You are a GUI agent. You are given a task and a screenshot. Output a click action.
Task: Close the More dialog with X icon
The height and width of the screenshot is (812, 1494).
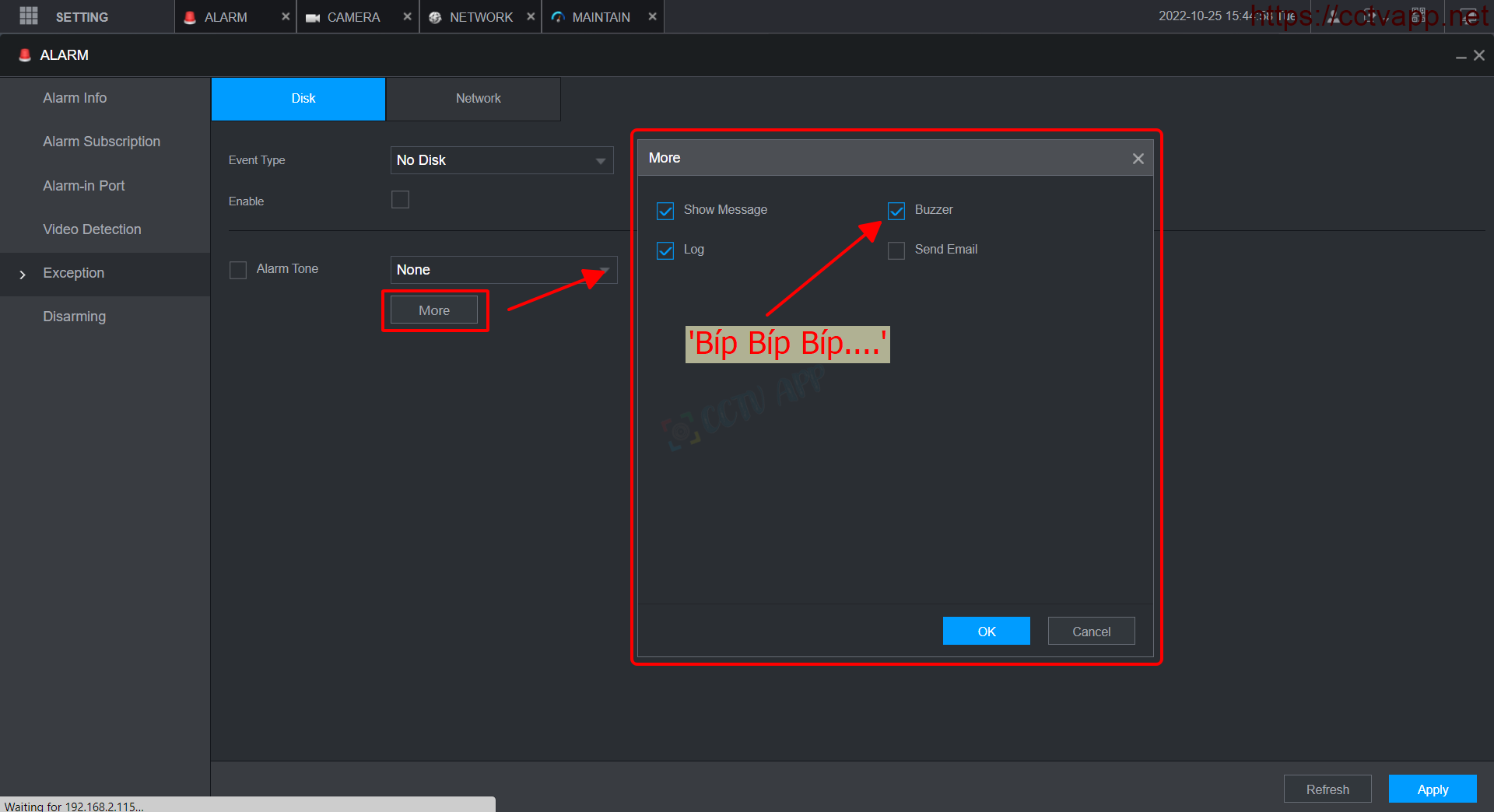click(1138, 159)
